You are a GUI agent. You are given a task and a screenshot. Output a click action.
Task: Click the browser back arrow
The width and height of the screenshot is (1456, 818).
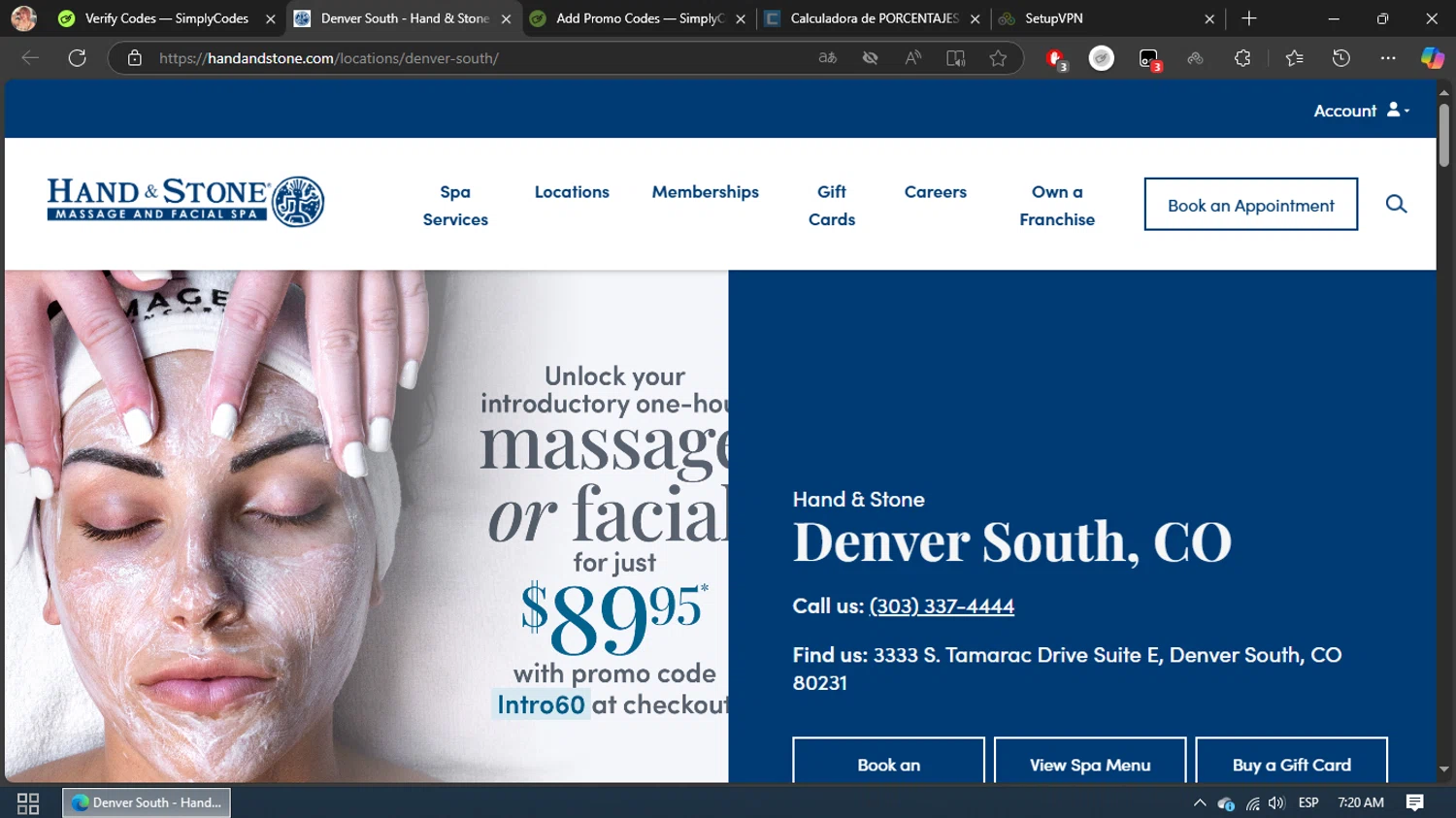(x=30, y=58)
